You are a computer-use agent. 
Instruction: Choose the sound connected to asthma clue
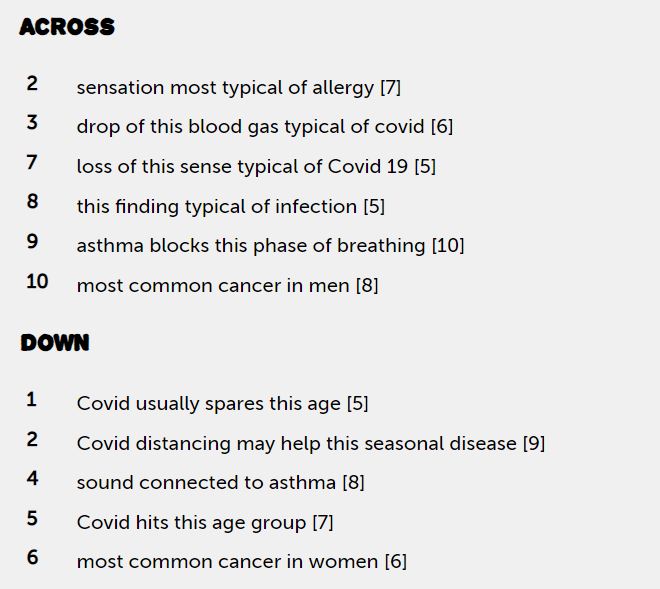coord(220,483)
